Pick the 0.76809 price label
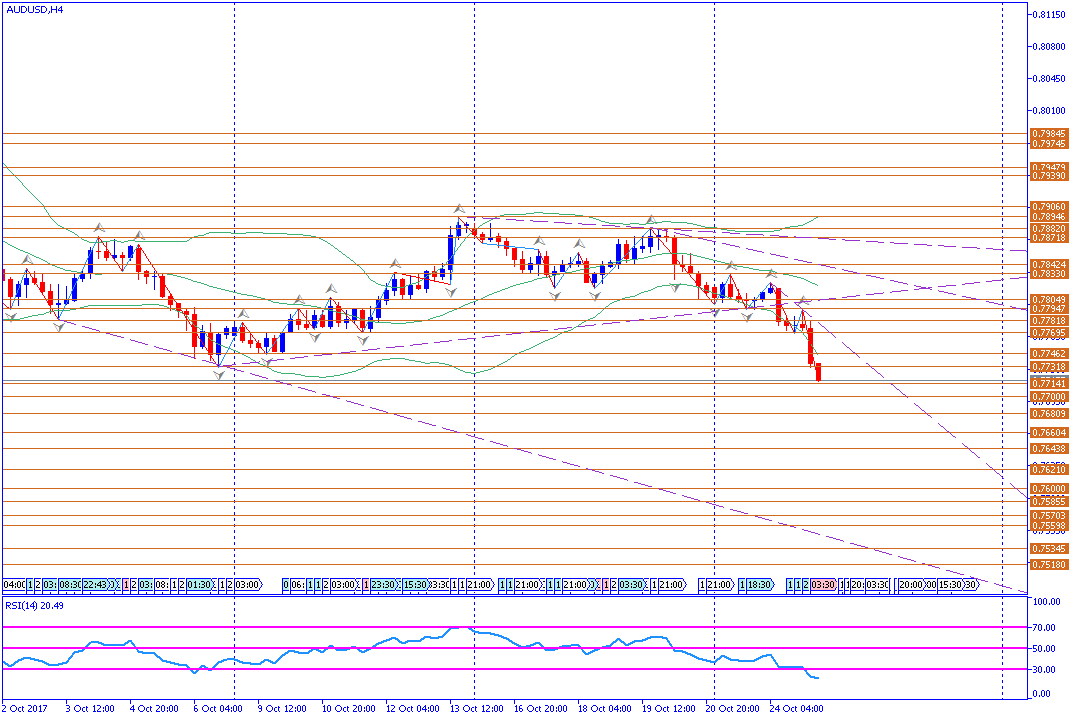1080x720 pixels. [1049, 414]
